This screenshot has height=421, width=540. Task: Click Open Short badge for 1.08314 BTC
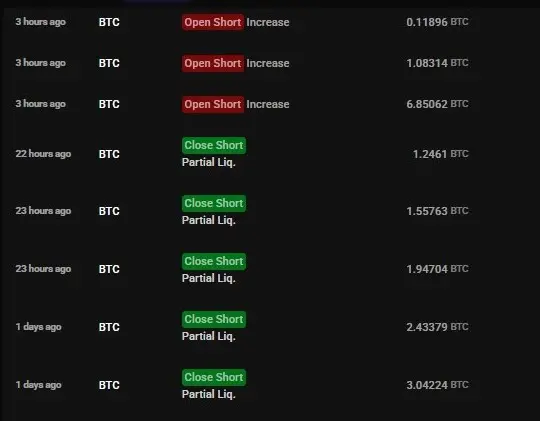[x=213, y=63]
